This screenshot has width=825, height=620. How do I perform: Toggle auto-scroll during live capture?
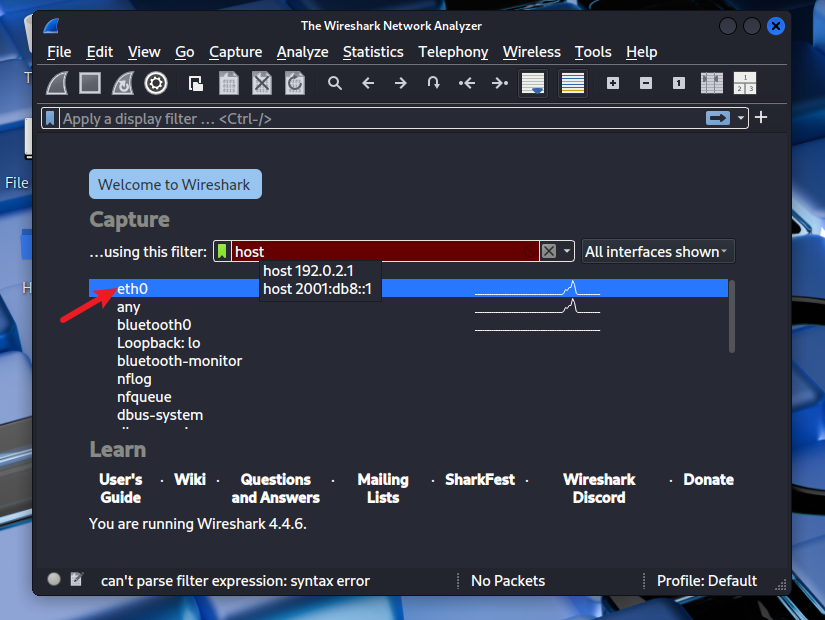pyautogui.click(x=533, y=83)
